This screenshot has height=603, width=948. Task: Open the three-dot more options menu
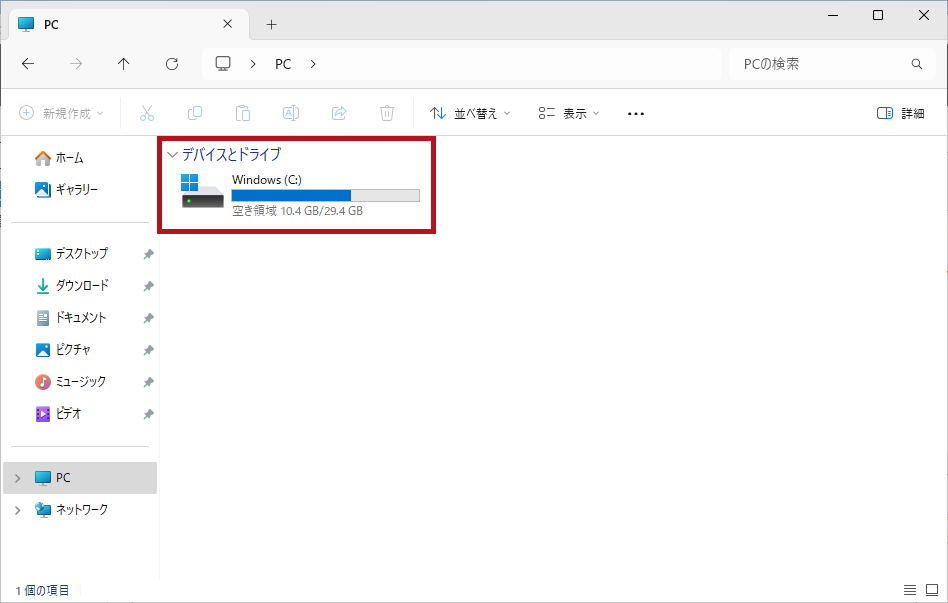[636, 113]
